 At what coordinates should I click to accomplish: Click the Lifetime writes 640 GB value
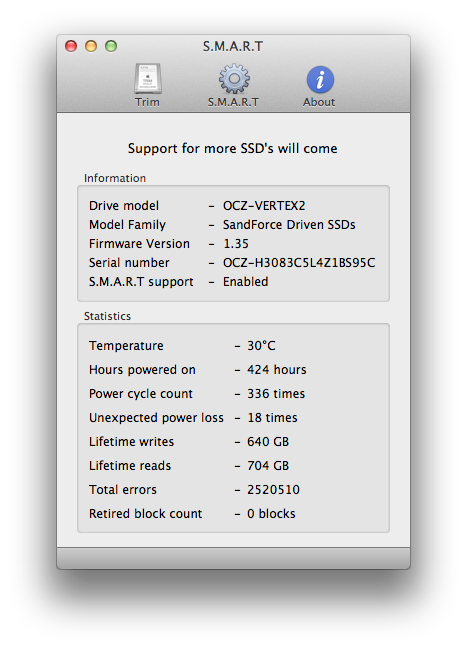pyautogui.click(x=268, y=442)
